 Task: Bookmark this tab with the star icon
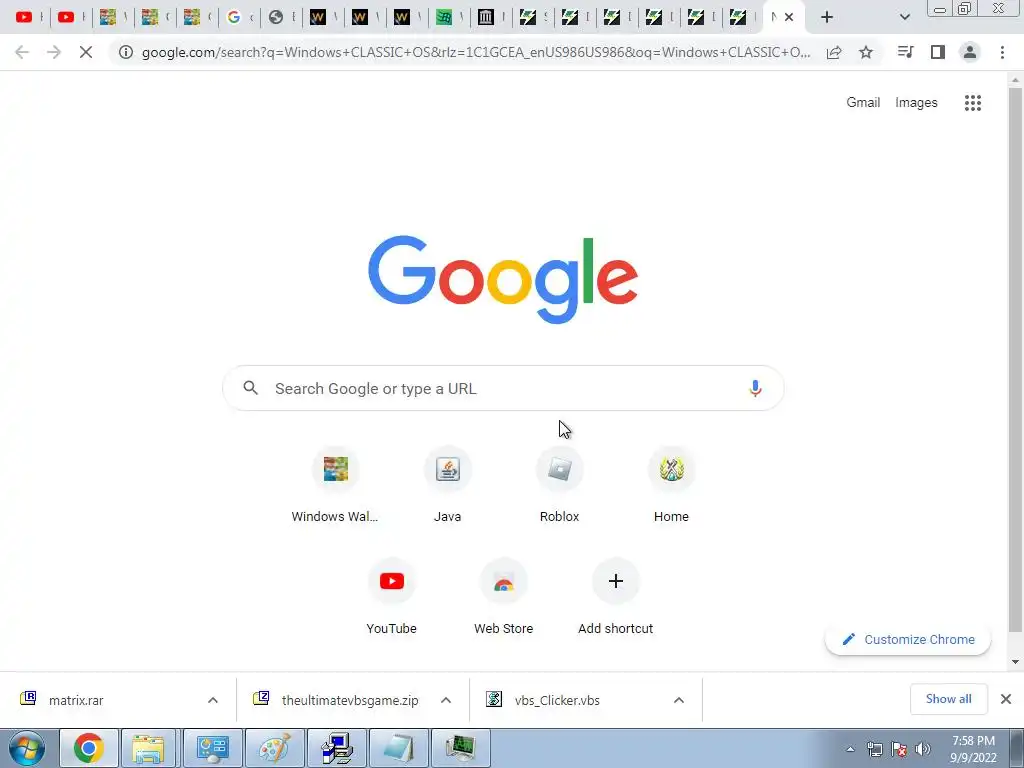[x=866, y=52]
